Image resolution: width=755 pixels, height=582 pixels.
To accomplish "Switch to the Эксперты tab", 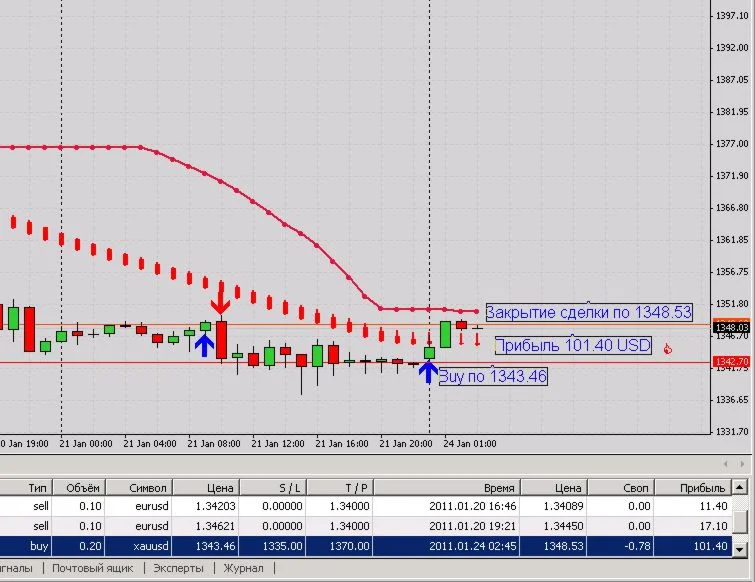I will tap(178, 568).
